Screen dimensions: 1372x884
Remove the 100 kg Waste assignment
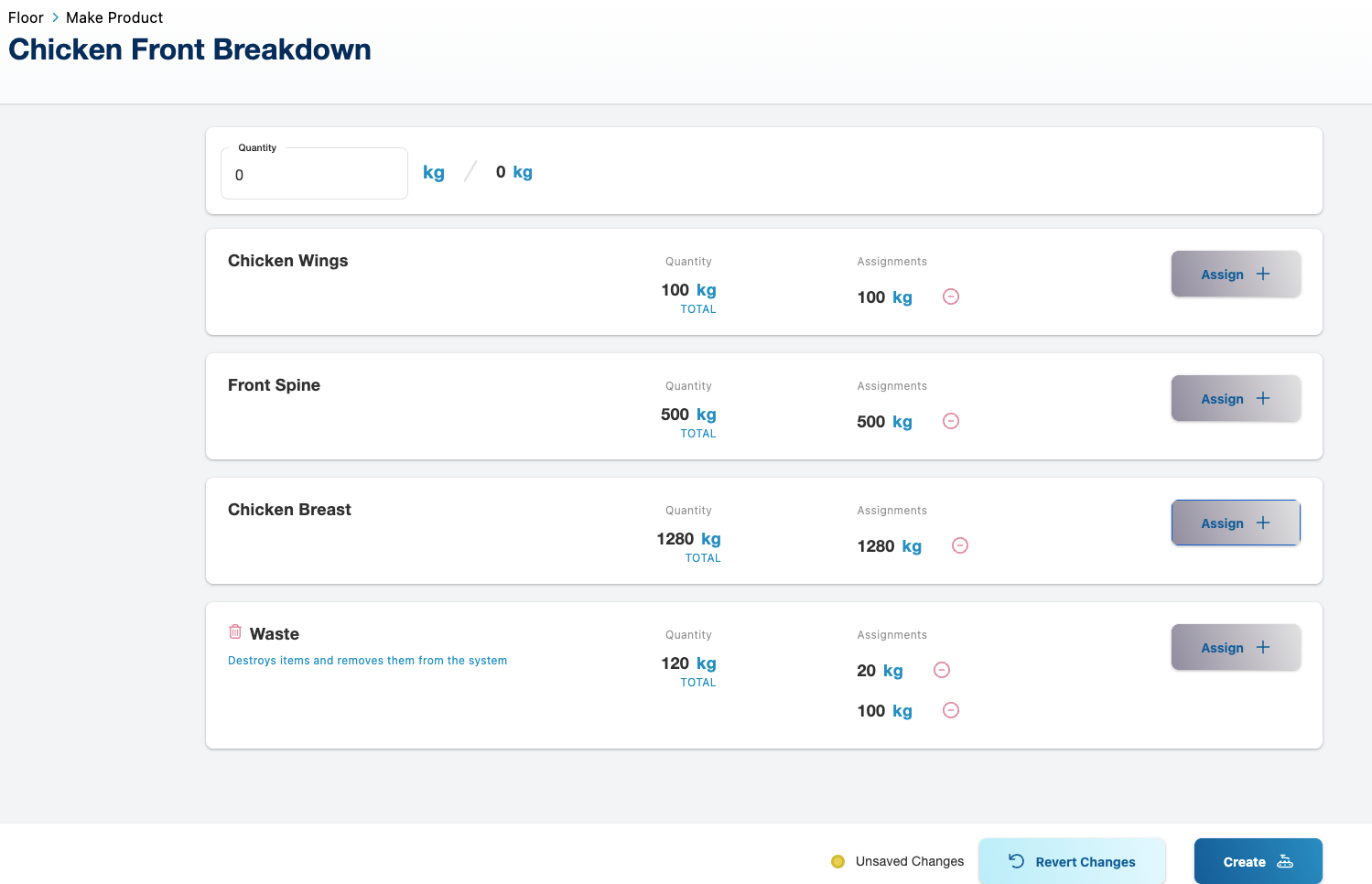[951, 710]
